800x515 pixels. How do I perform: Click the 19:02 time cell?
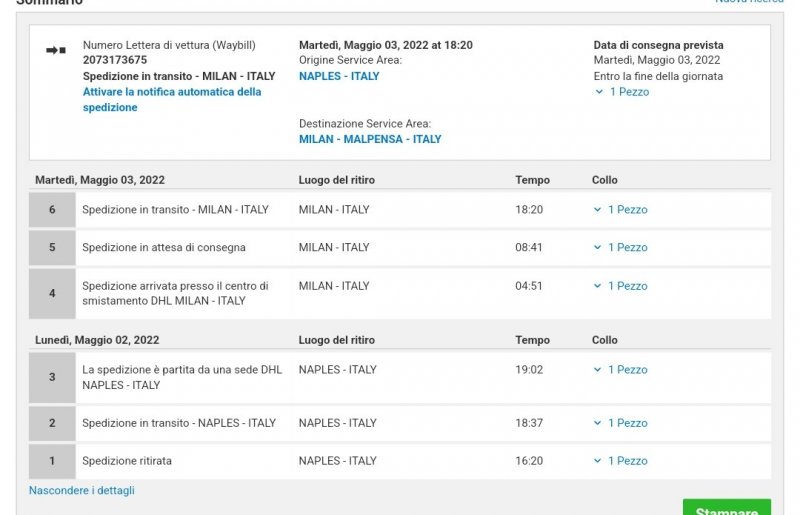coord(529,370)
